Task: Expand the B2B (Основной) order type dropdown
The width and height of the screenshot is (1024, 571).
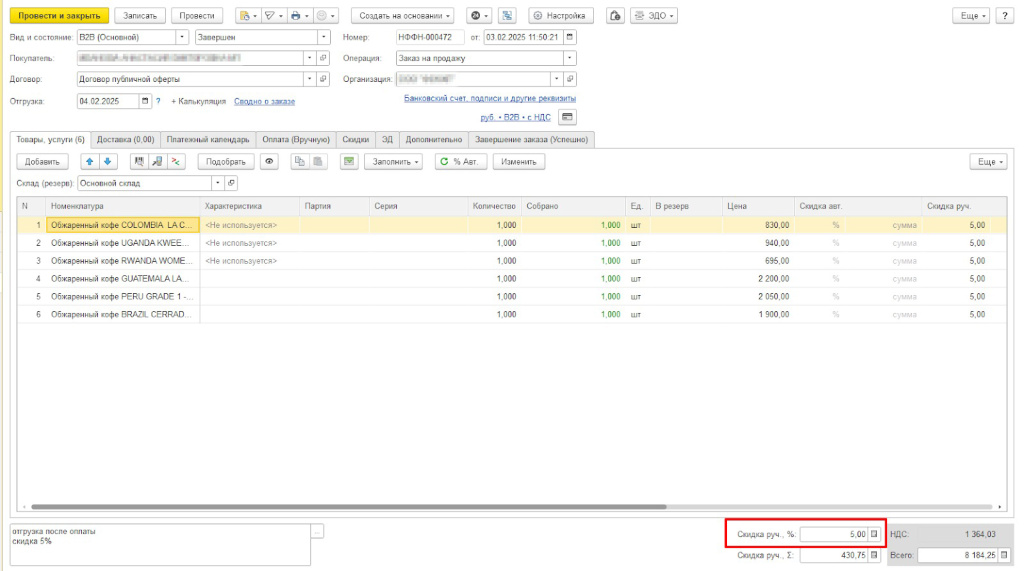Action: (182, 37)
